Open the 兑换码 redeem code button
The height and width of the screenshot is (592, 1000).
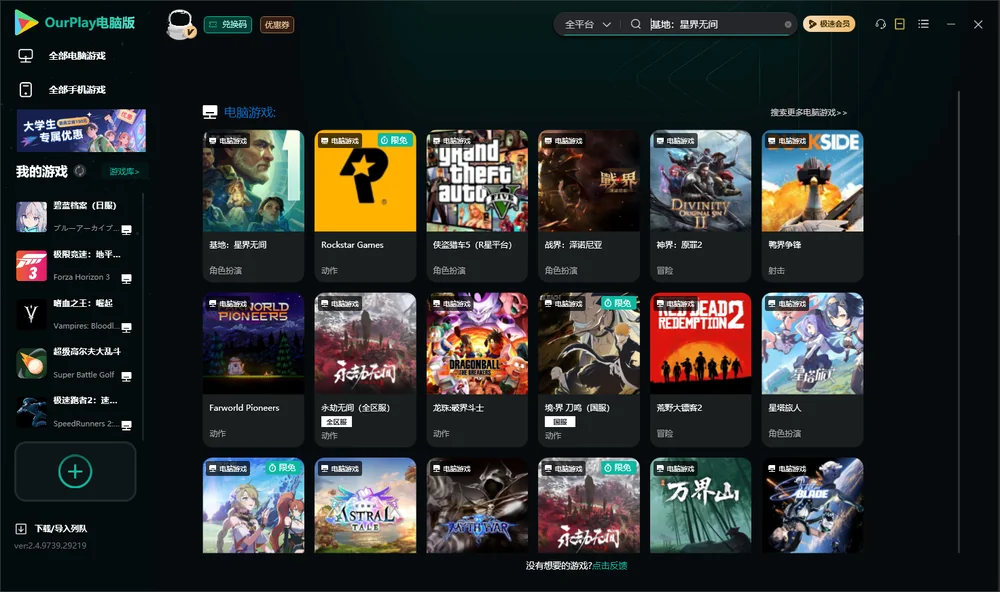(228, 24)
